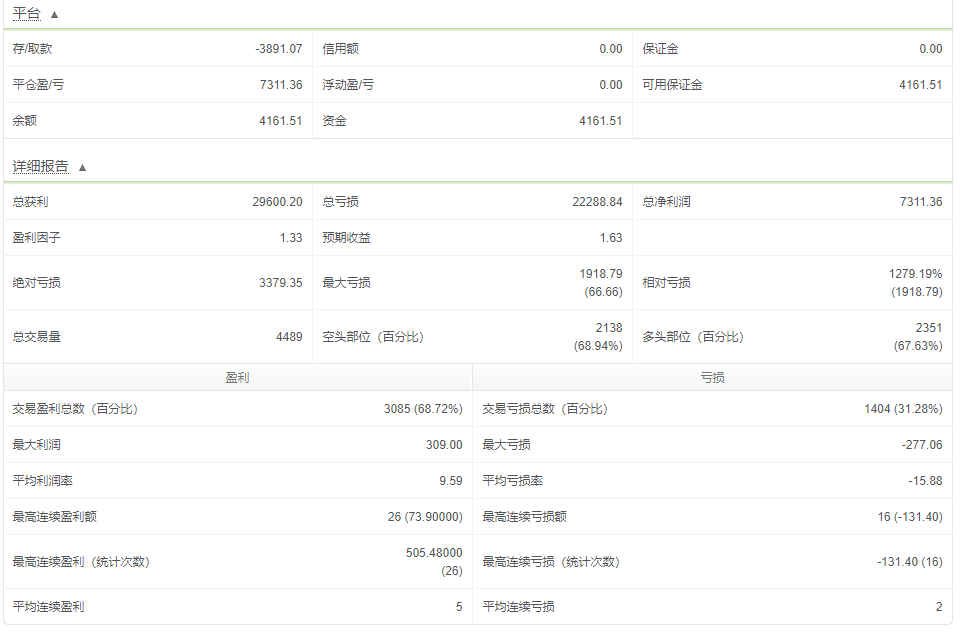Select the 盈利 column header
972x635 pixels.
[237, 377]
